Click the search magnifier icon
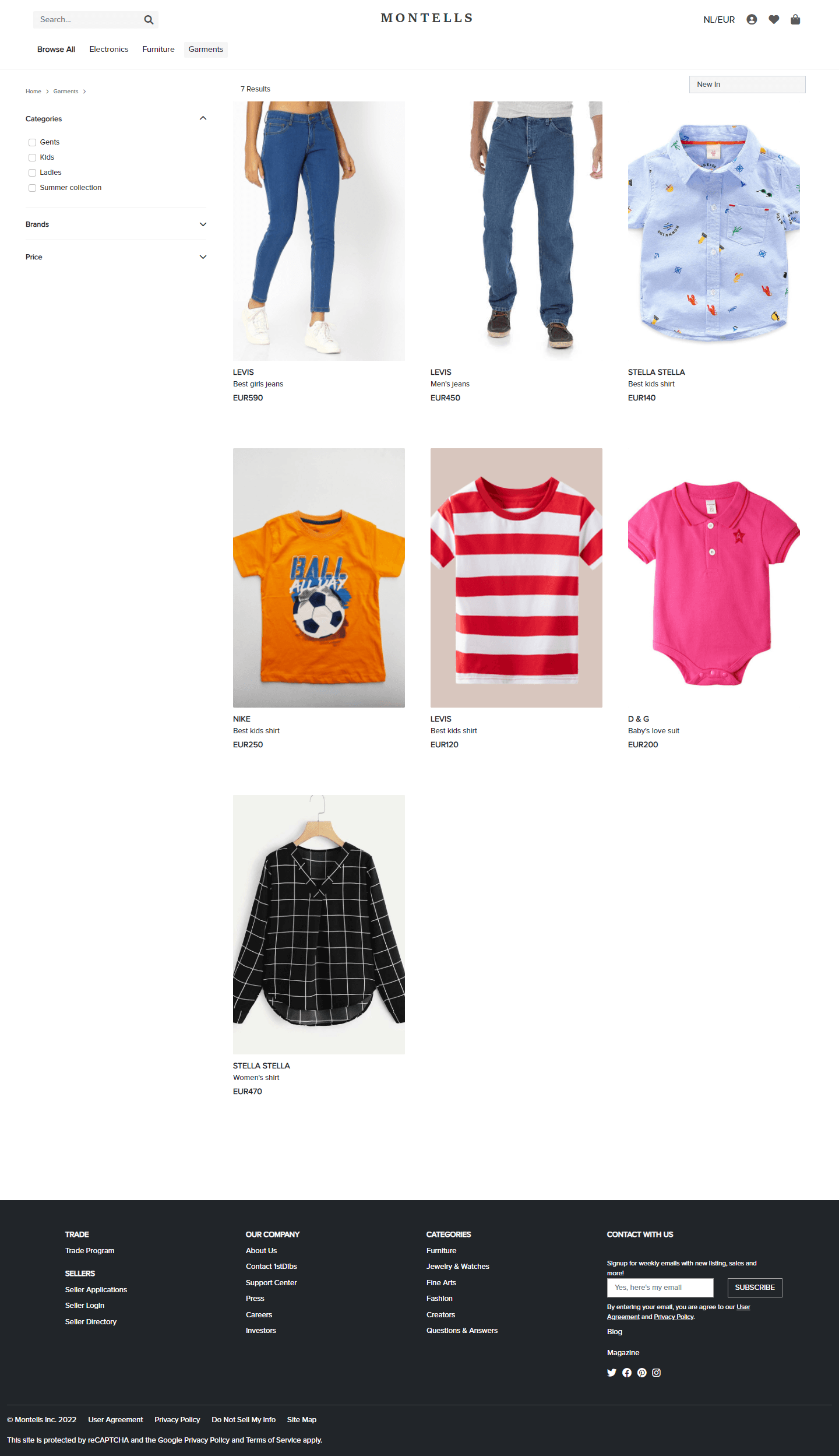This screenshot has height=1456, width=839. point(149,20)
